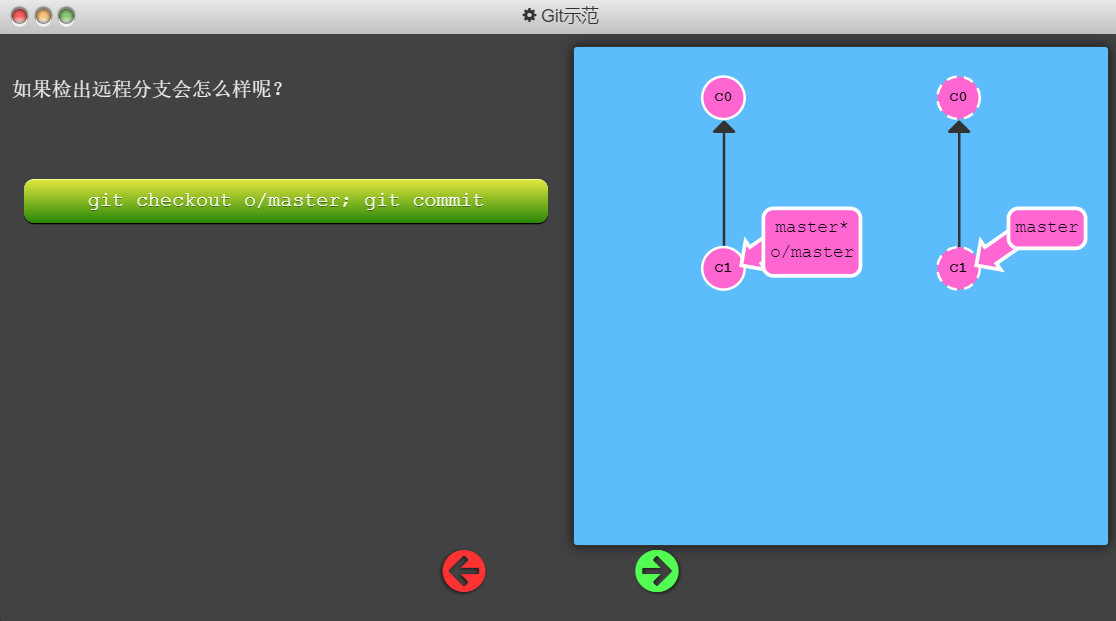The image size is (1116, 621).
Task: Go to next slide with green arrow
Action: (657, 571)
